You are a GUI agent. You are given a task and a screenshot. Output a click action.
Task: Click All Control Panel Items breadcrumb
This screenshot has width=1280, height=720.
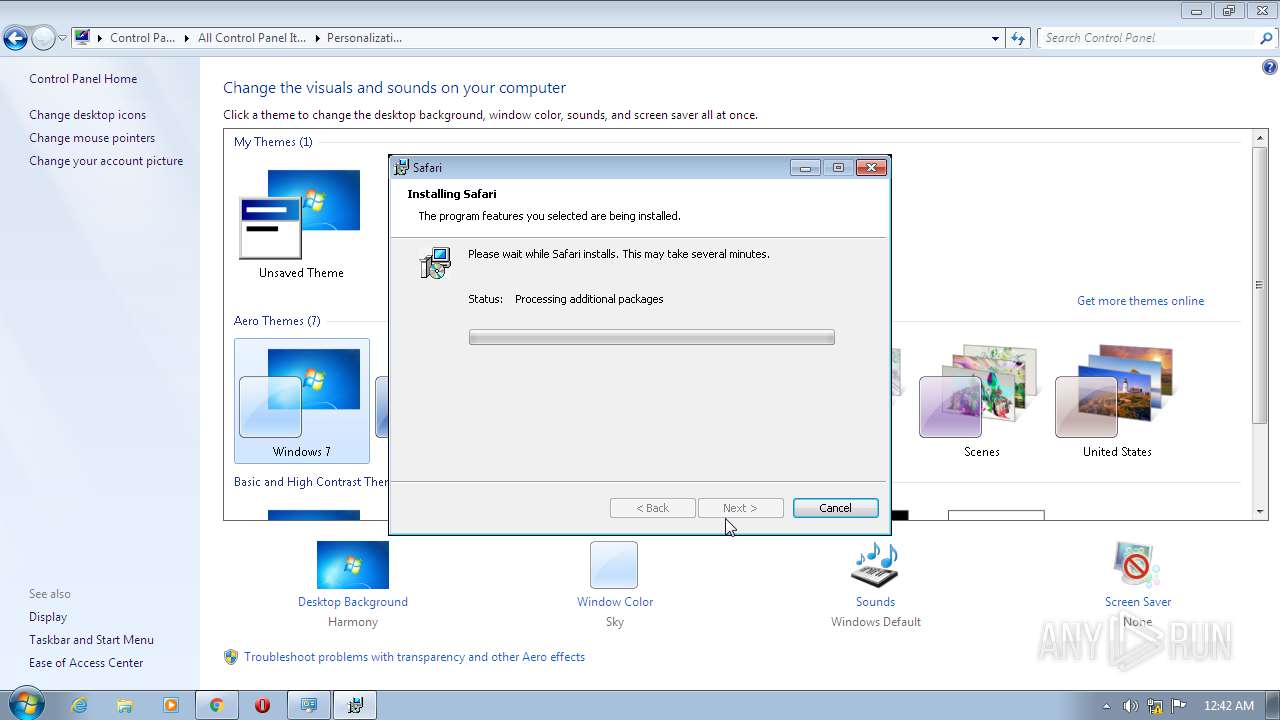click(252, 38)
